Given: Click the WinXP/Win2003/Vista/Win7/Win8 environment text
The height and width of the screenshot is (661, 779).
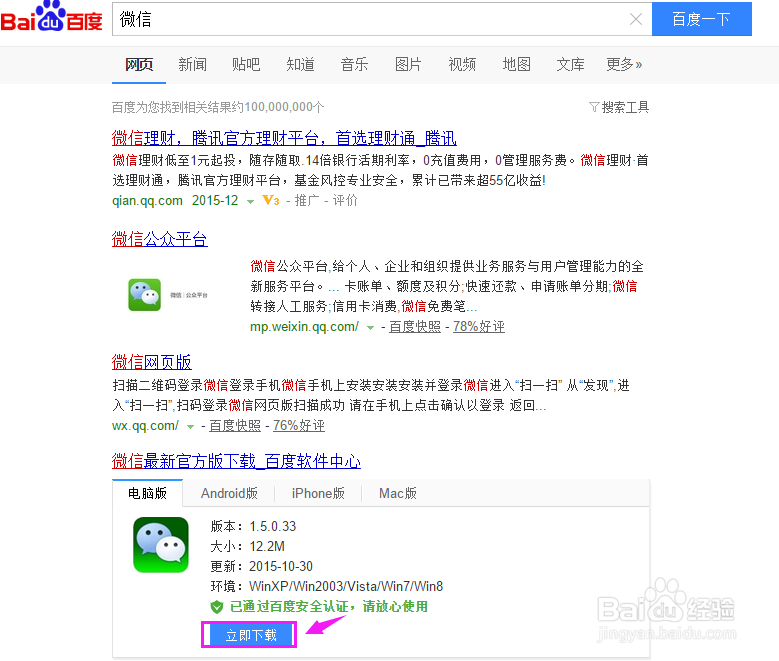Looking at the screenshot, I should point(346,586).
